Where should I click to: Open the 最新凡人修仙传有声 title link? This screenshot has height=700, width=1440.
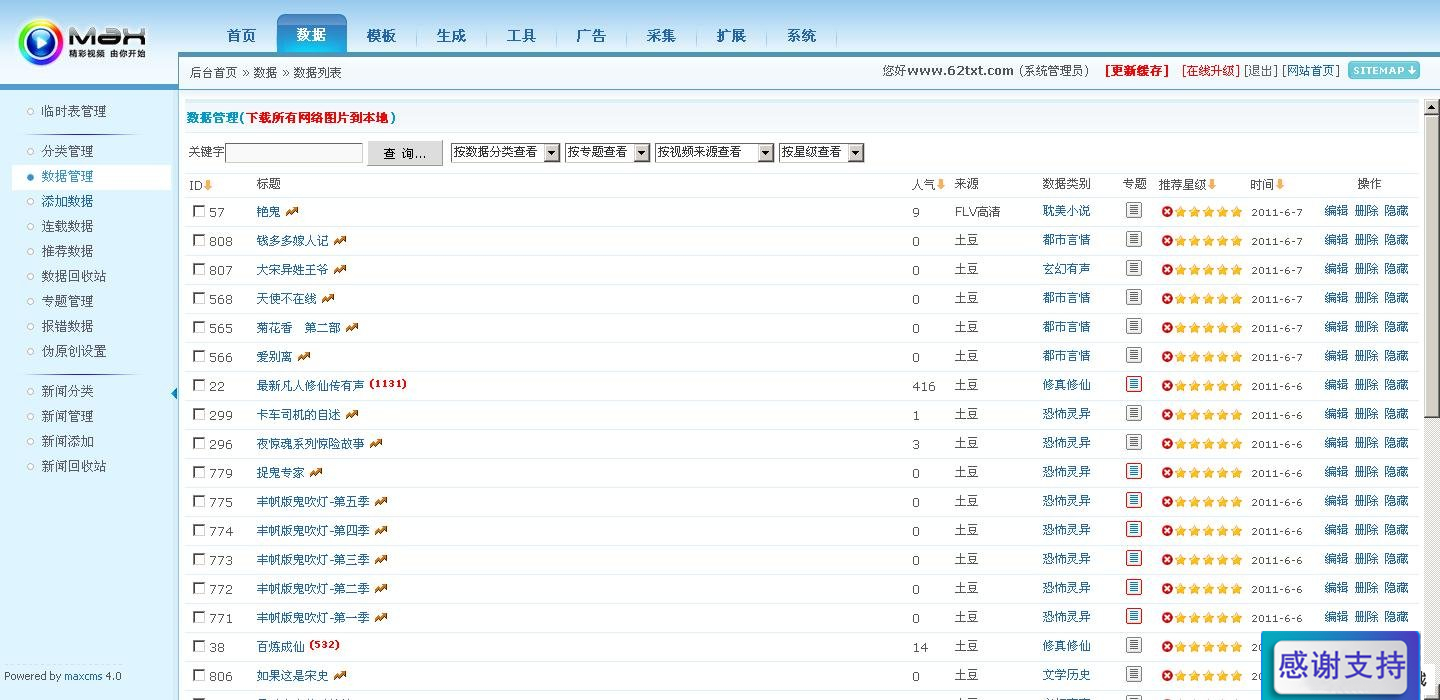(310, 385)
